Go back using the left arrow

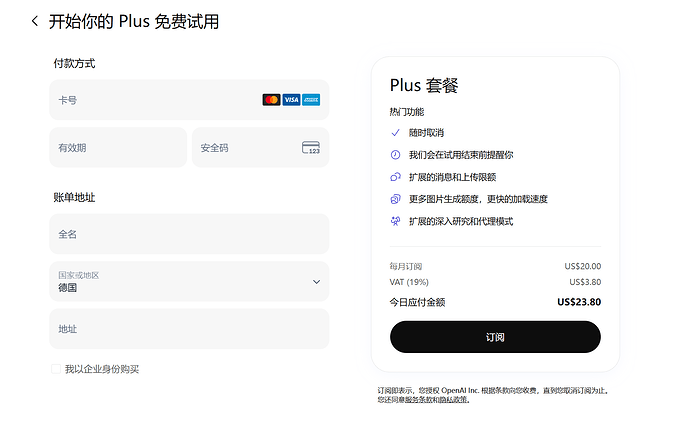[35, 21]
